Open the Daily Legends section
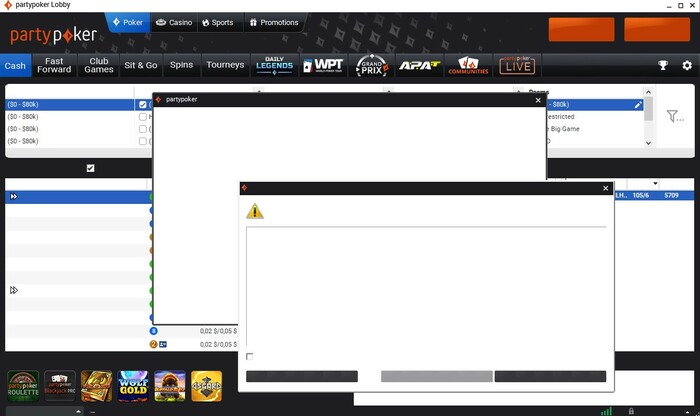 pyautogui.click(x=274, y=66)
